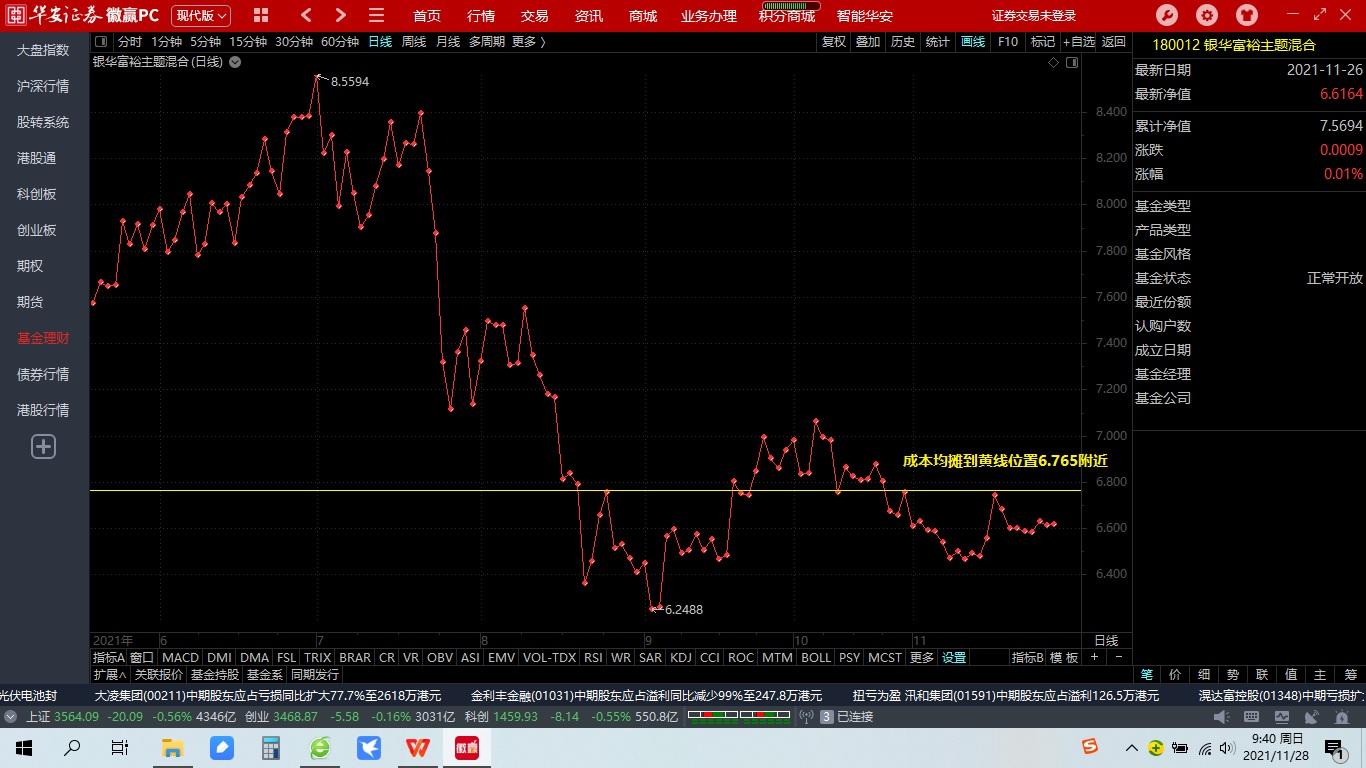
Task: Expand the index bar chevron beside 上证
Action: coord(10,717)
